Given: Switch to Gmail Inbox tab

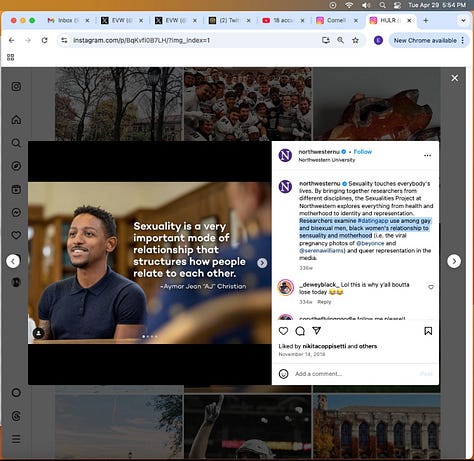Looking at the screenshot, I should [68, 20].
